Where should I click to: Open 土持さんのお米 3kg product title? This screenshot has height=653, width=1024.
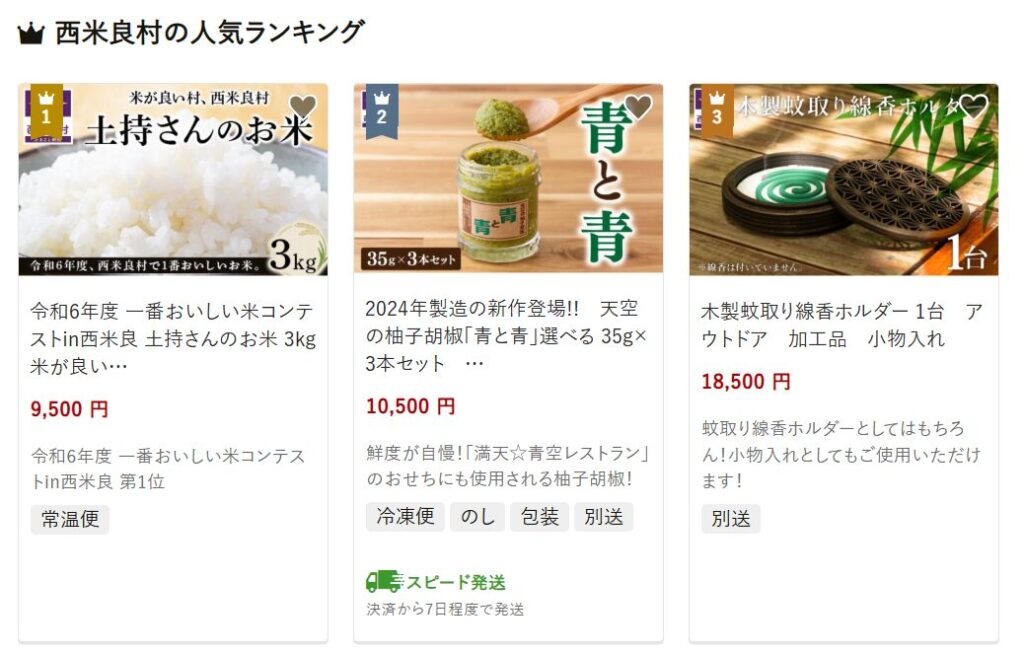173,338
